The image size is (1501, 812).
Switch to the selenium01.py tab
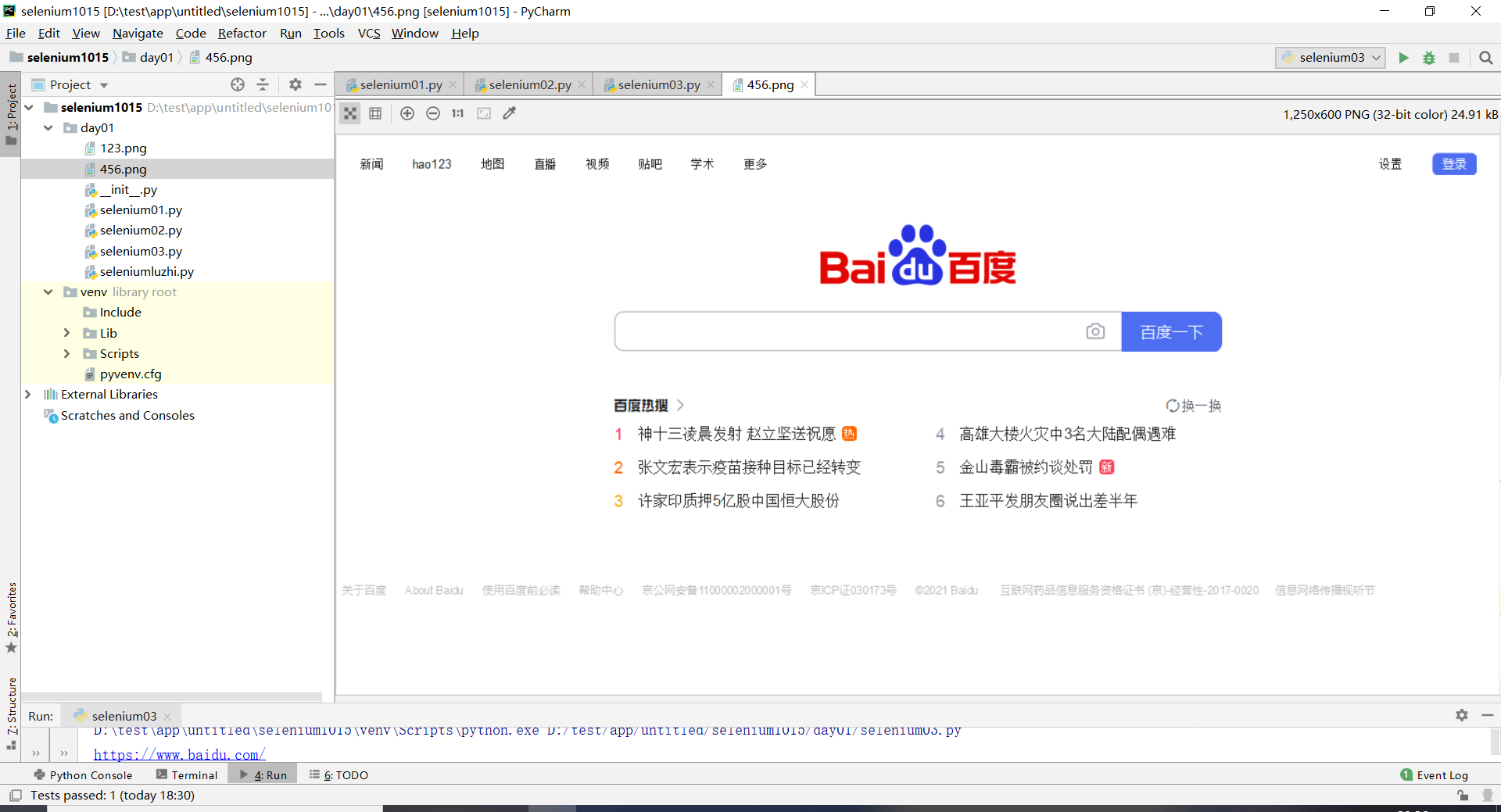pyautogui.click(x=400, y=84)
